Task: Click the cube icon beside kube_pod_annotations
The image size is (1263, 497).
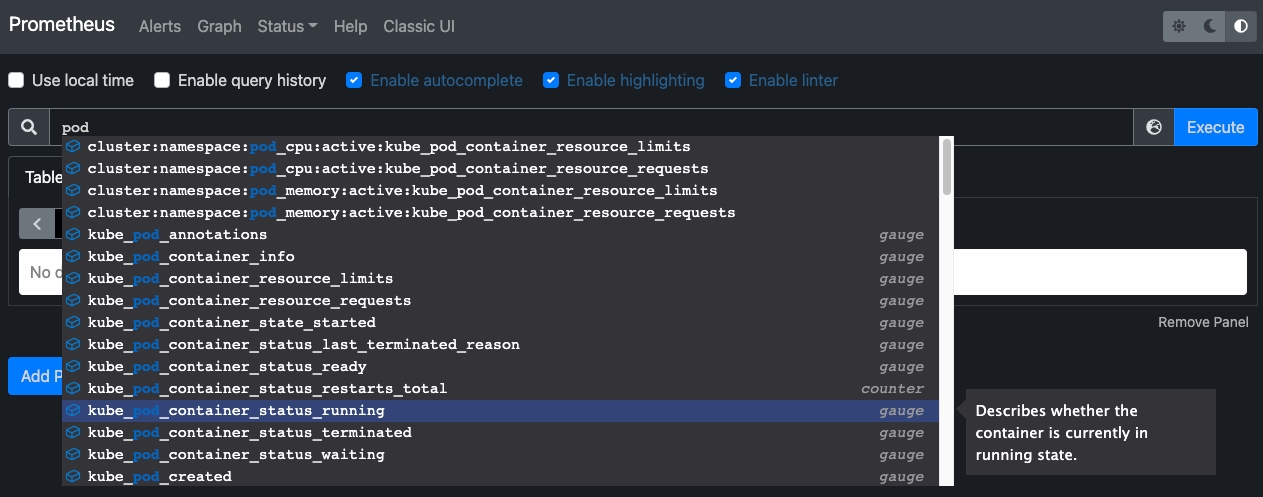Action: [73, 235]
